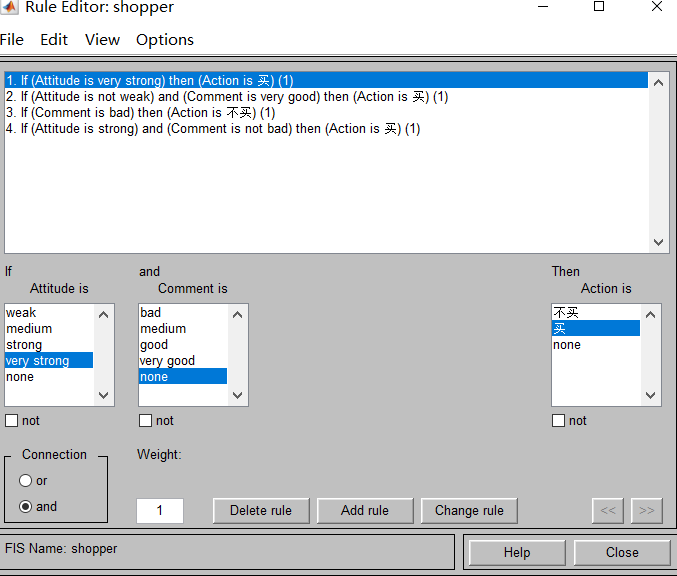Close the window with the X
The width and height of the screenshot is (677, 576).
click(657, 6)
